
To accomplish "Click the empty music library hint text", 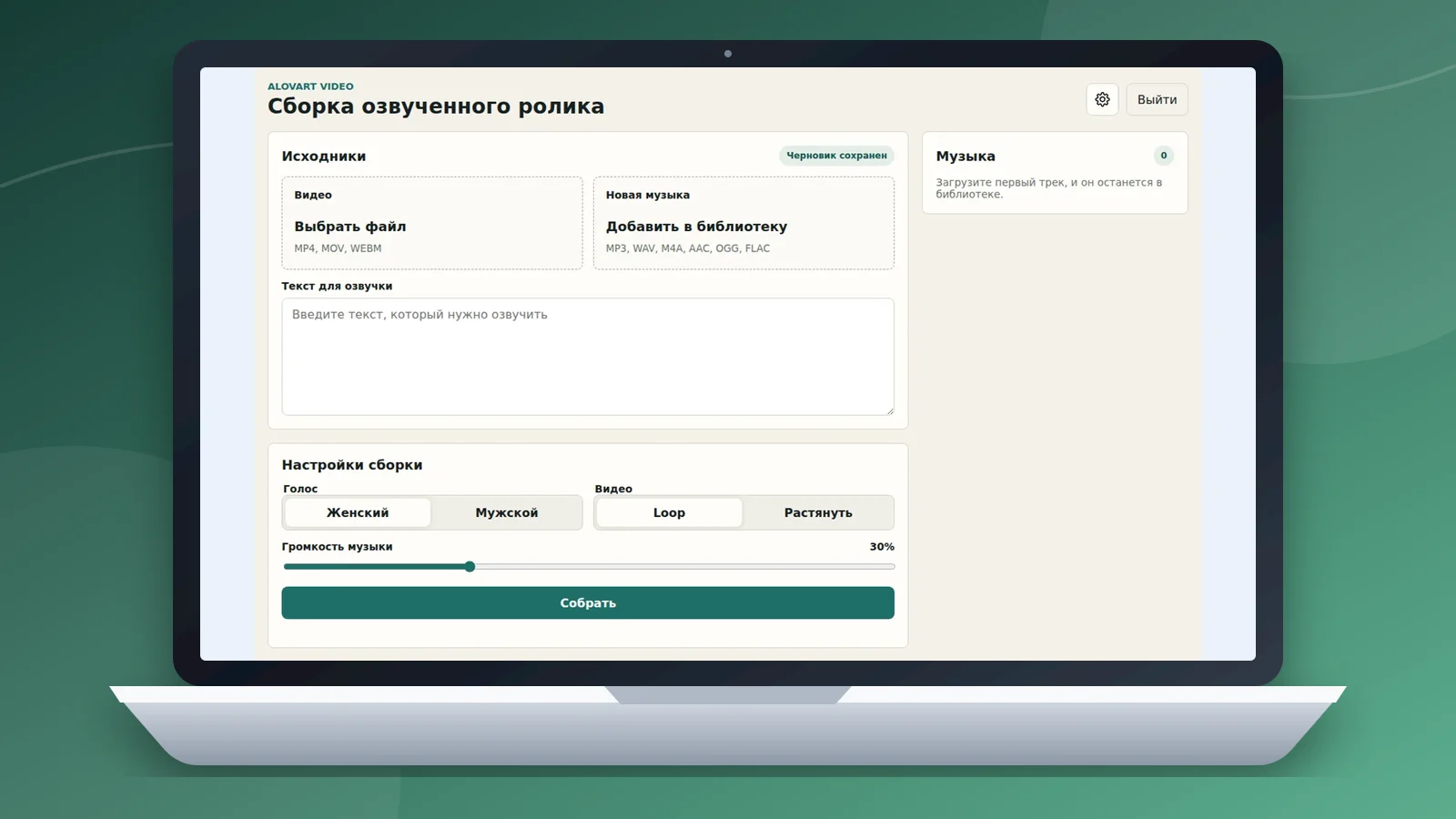I will [1049, 188].
